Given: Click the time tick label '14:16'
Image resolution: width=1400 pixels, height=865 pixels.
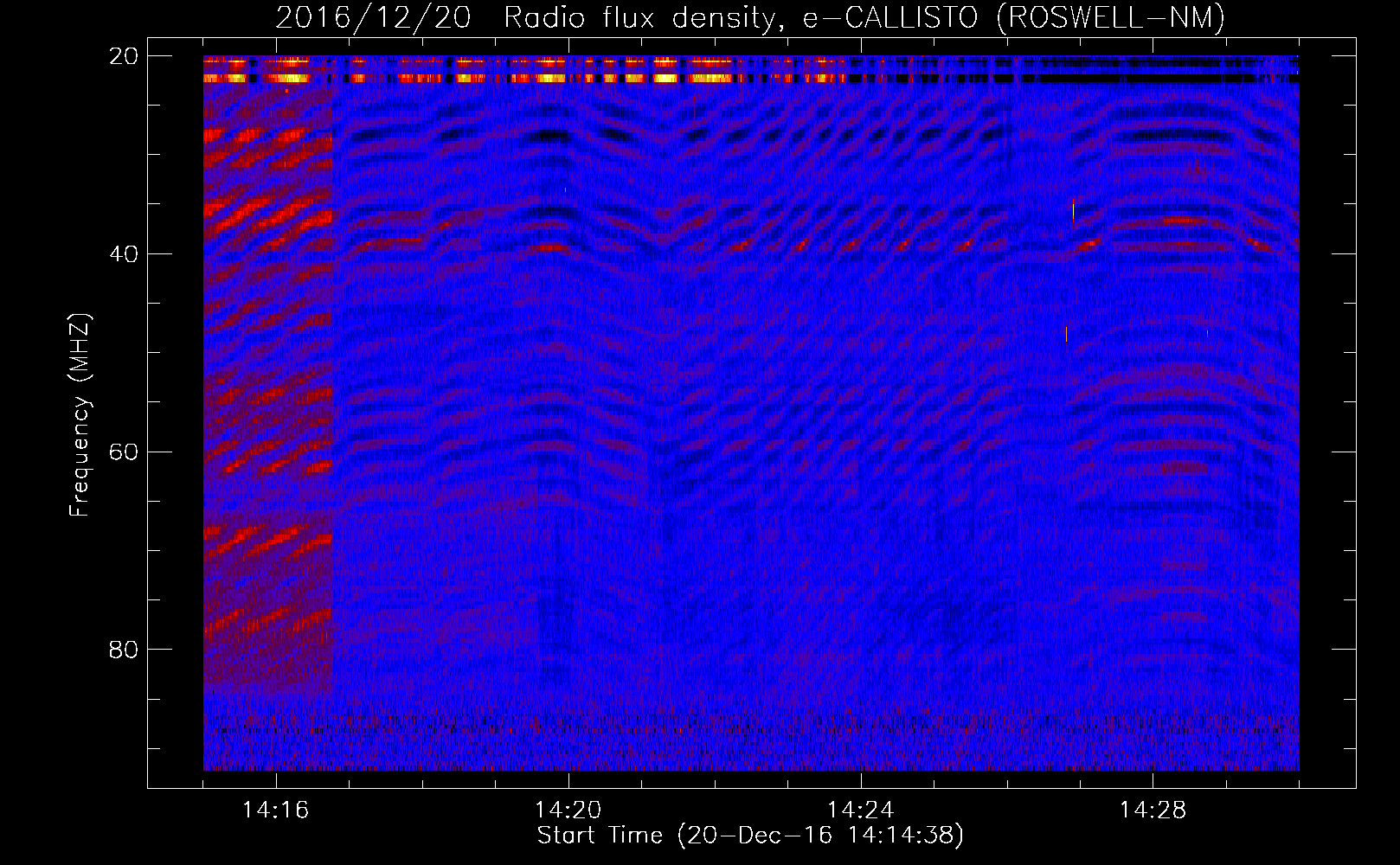Looking at the screenshot, I should click(276, 810).
